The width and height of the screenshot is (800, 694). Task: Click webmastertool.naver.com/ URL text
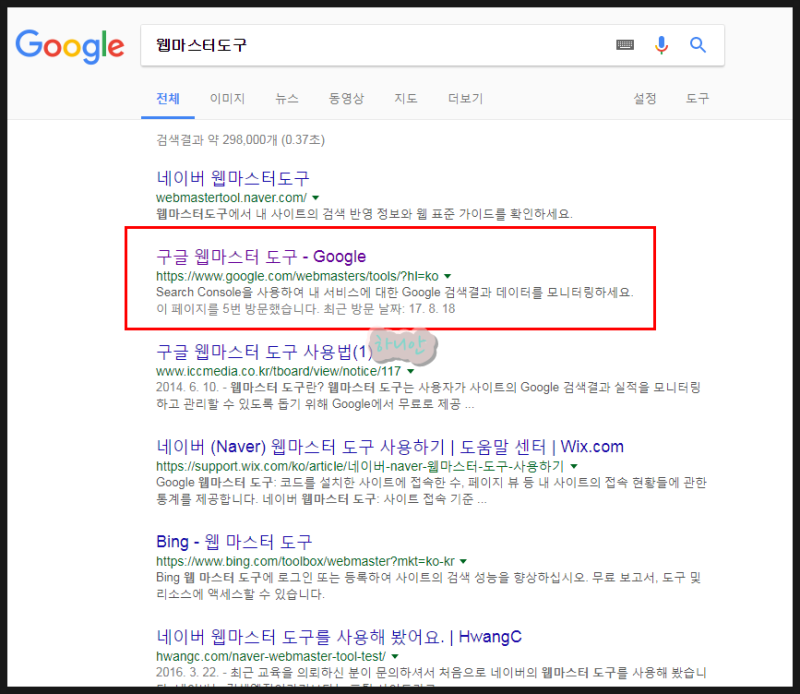click(231, 197)
